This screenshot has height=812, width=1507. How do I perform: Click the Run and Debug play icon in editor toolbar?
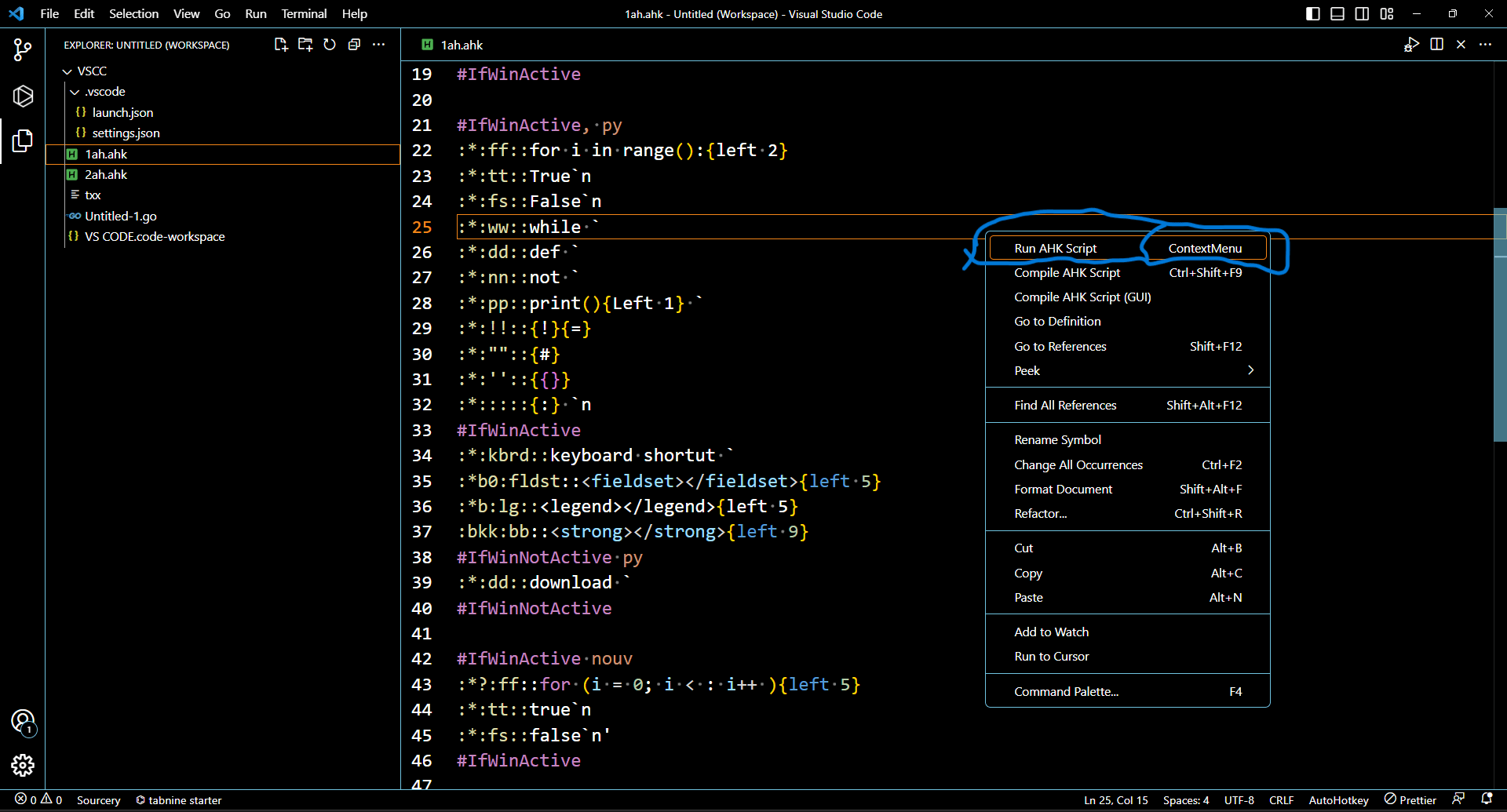(x=1411, y=45)
